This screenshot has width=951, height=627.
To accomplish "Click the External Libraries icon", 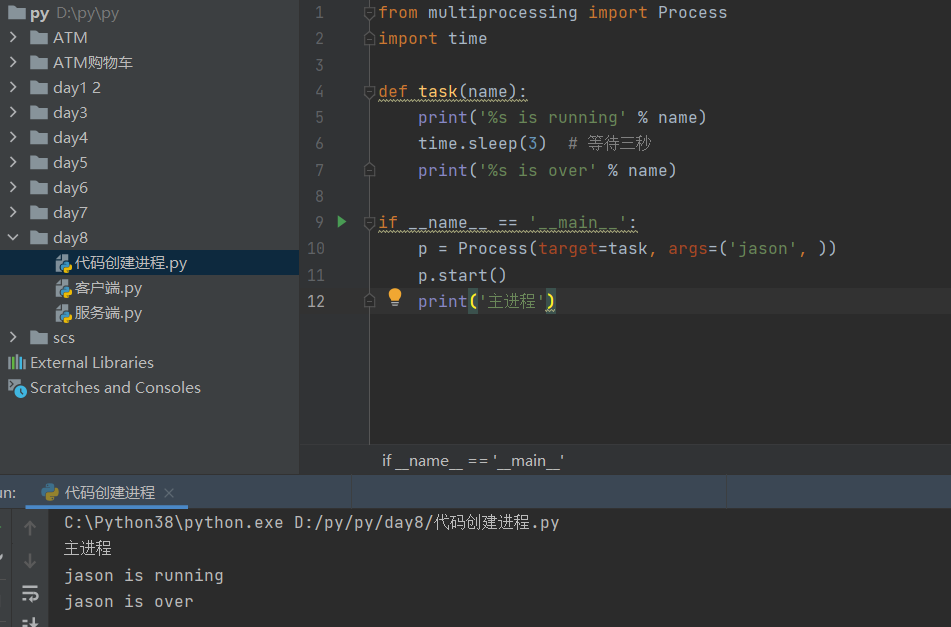I will click(x=16, y=362).
